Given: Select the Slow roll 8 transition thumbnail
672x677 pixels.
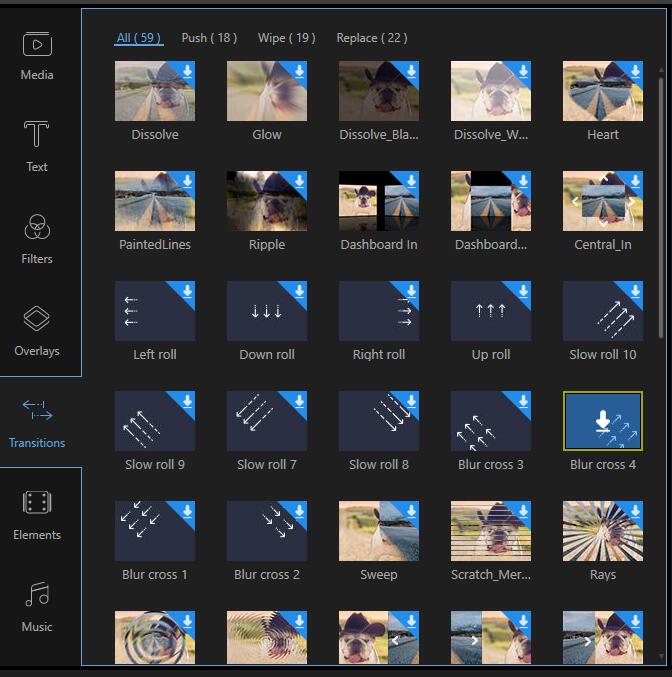Looking at the screenshot, I should 379,421.
